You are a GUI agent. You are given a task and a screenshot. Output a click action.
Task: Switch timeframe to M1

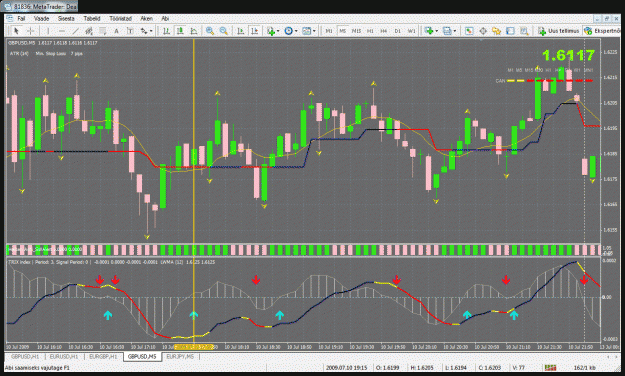329,31
